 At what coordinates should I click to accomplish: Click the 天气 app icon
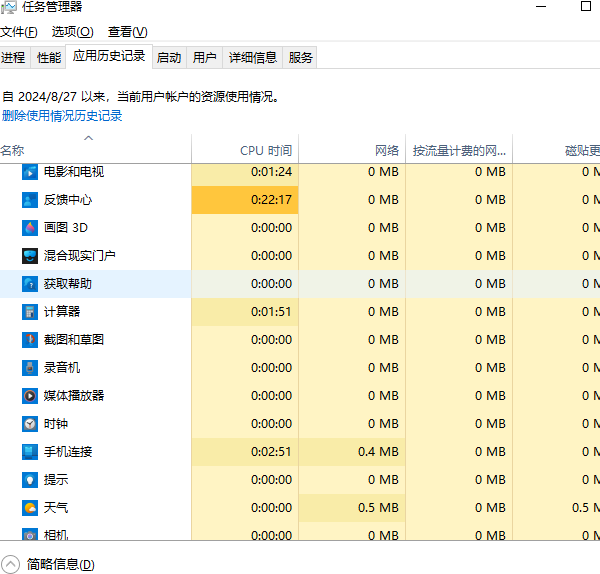30,508
